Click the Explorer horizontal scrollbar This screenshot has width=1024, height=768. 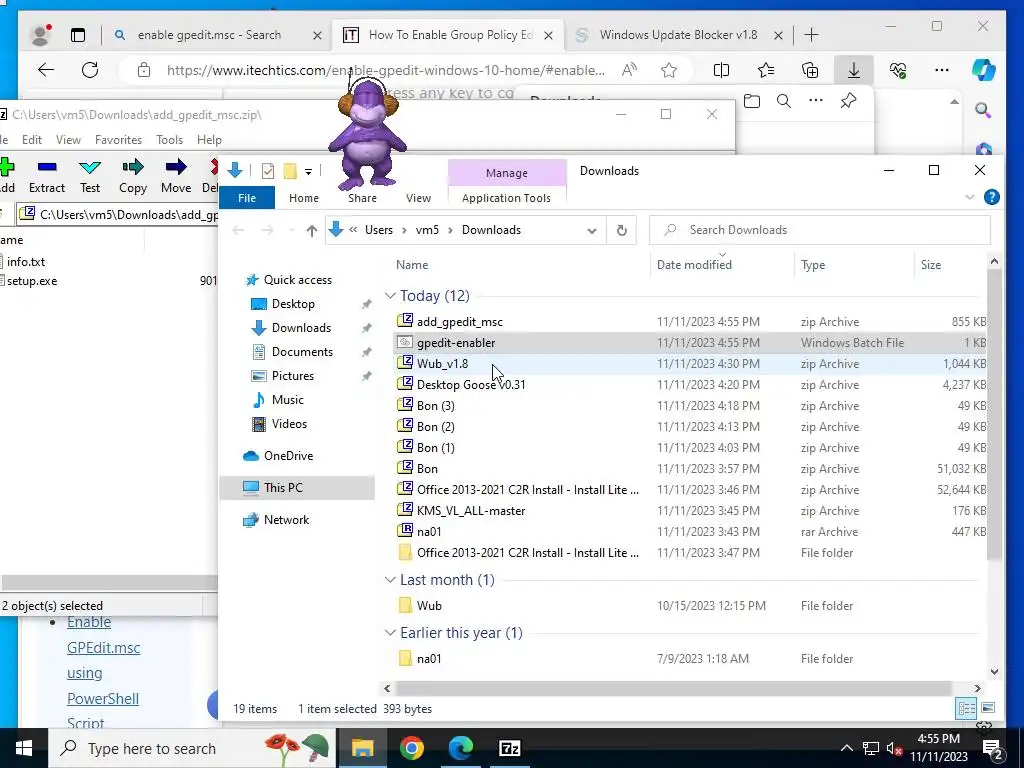click(673, 688)
